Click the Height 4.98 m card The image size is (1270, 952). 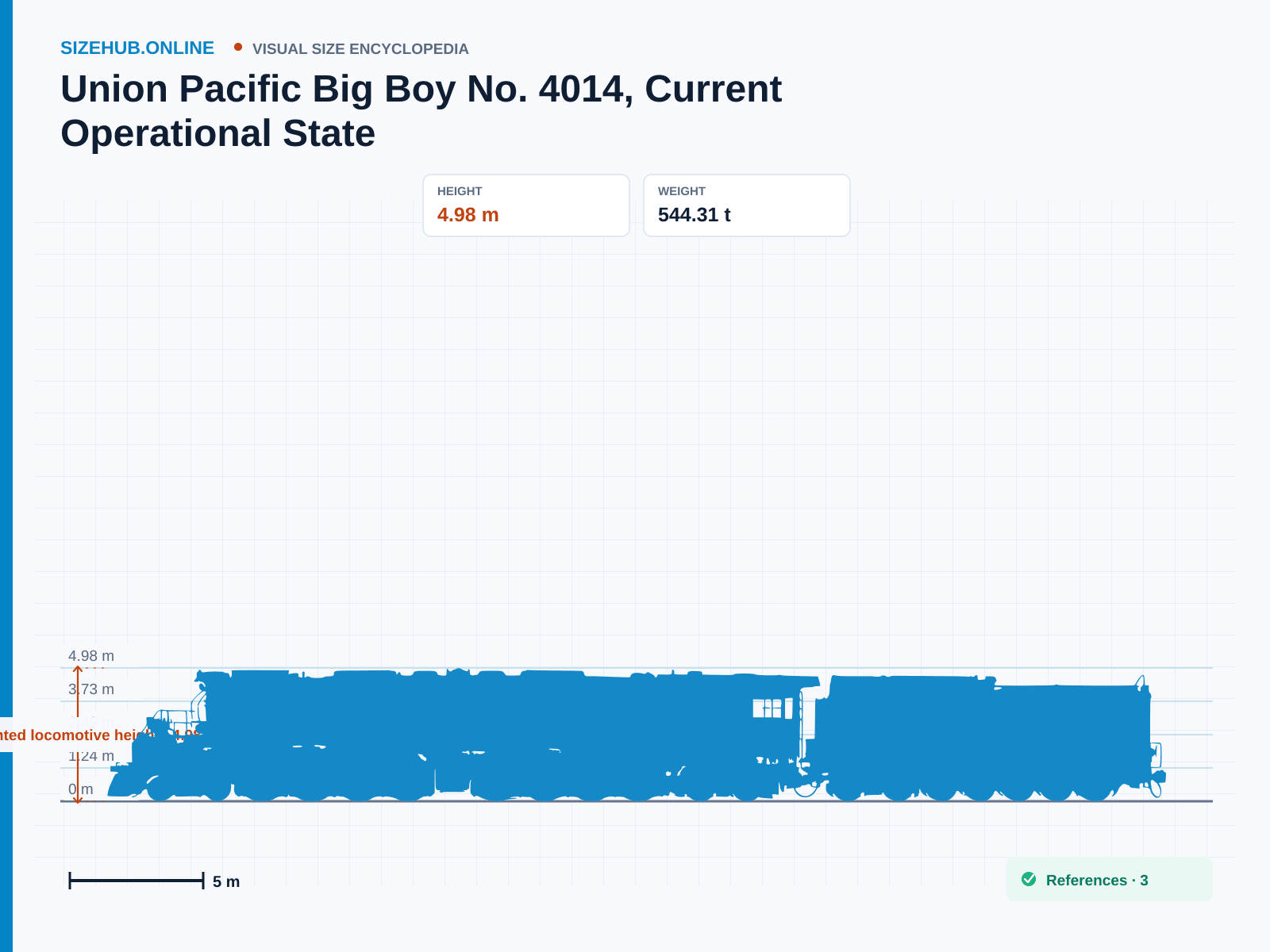click(x=526, y=205)
